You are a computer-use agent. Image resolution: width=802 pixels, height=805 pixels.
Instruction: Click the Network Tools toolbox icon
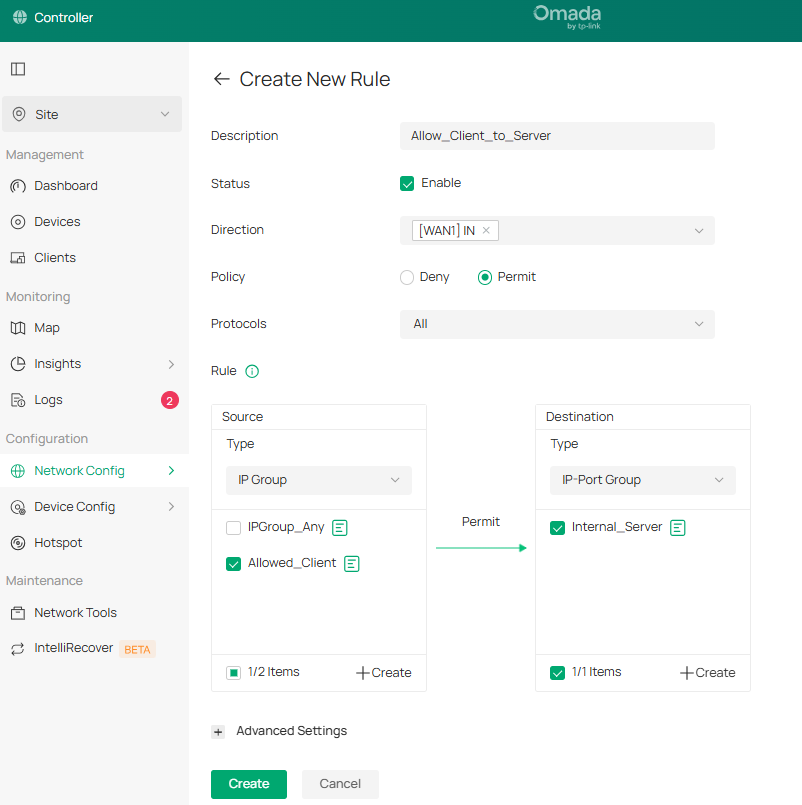(x=18, y=613)
